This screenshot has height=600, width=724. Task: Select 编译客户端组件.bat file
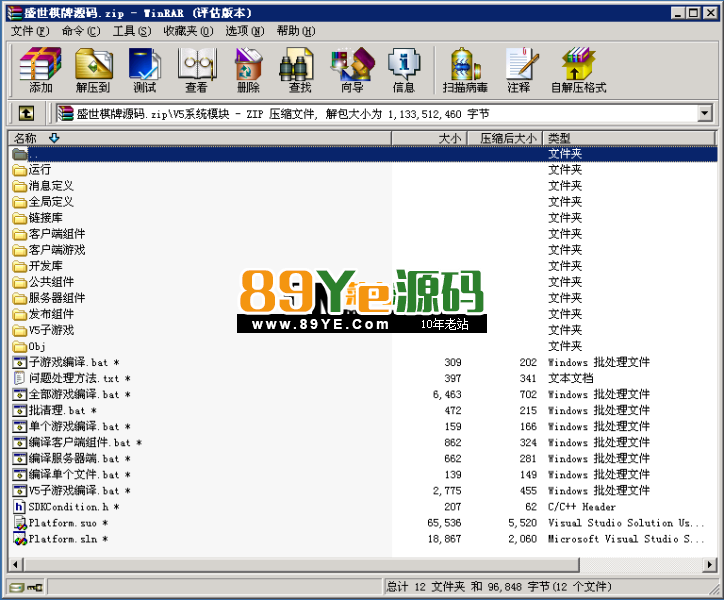point(77,442)
